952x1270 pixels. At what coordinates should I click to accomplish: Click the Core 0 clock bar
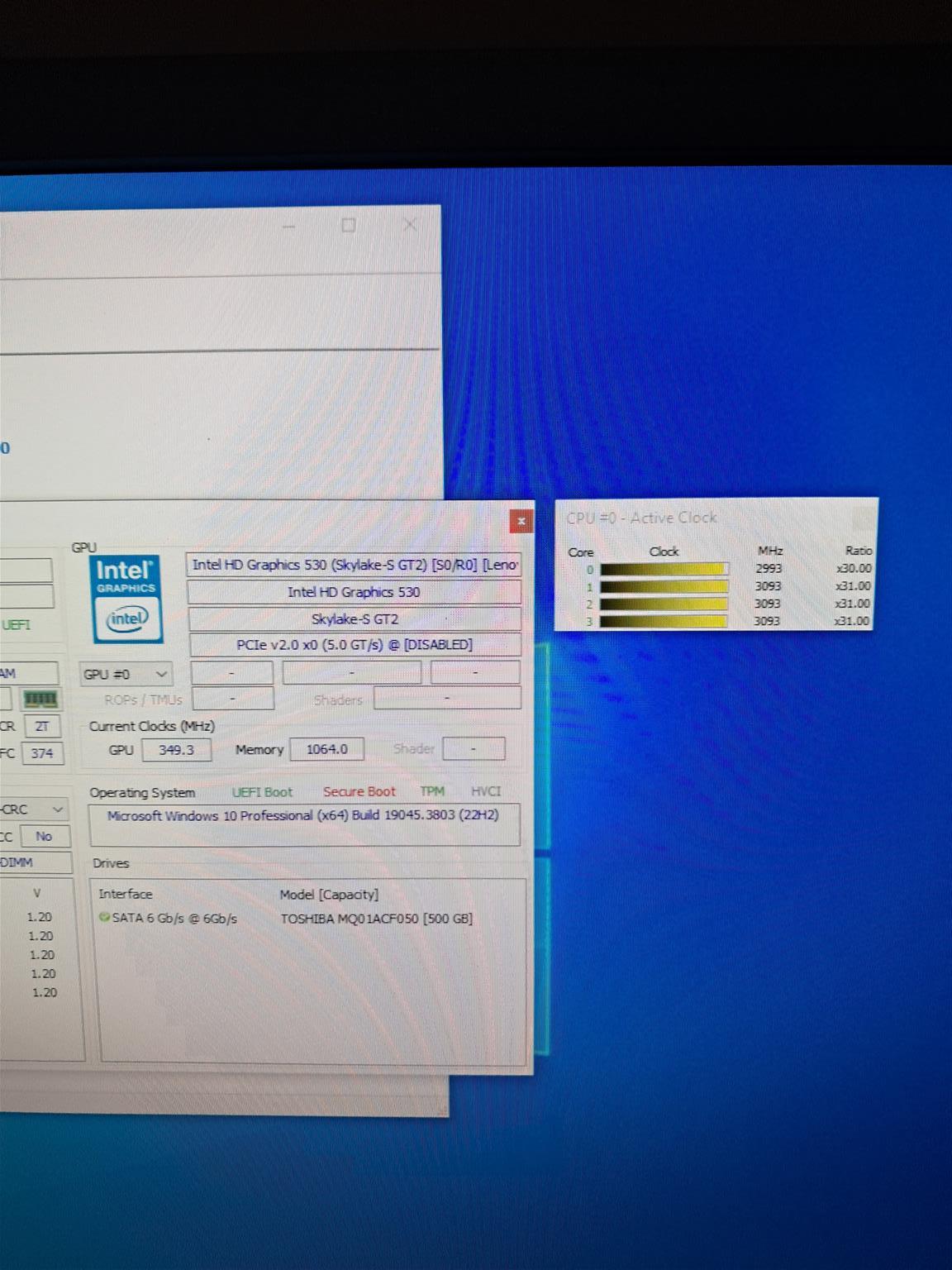(664, 569)
